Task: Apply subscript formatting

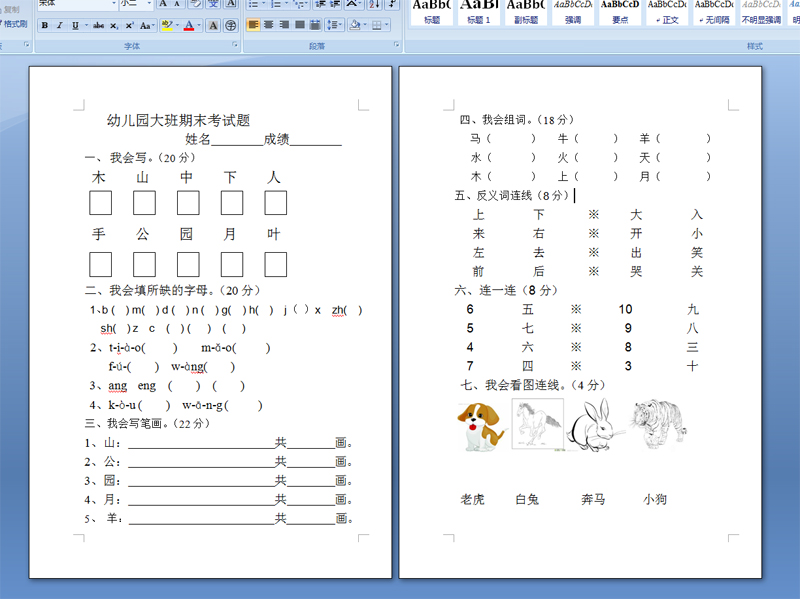Action: click(114, 25)
